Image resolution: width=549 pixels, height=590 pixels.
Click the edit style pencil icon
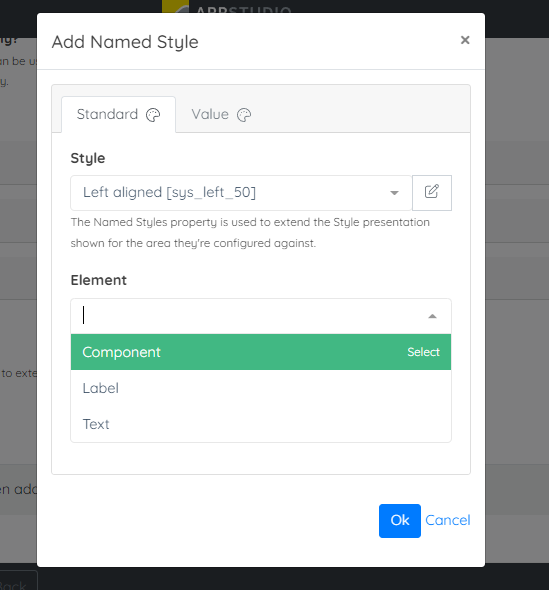click(x=432, y=193)
